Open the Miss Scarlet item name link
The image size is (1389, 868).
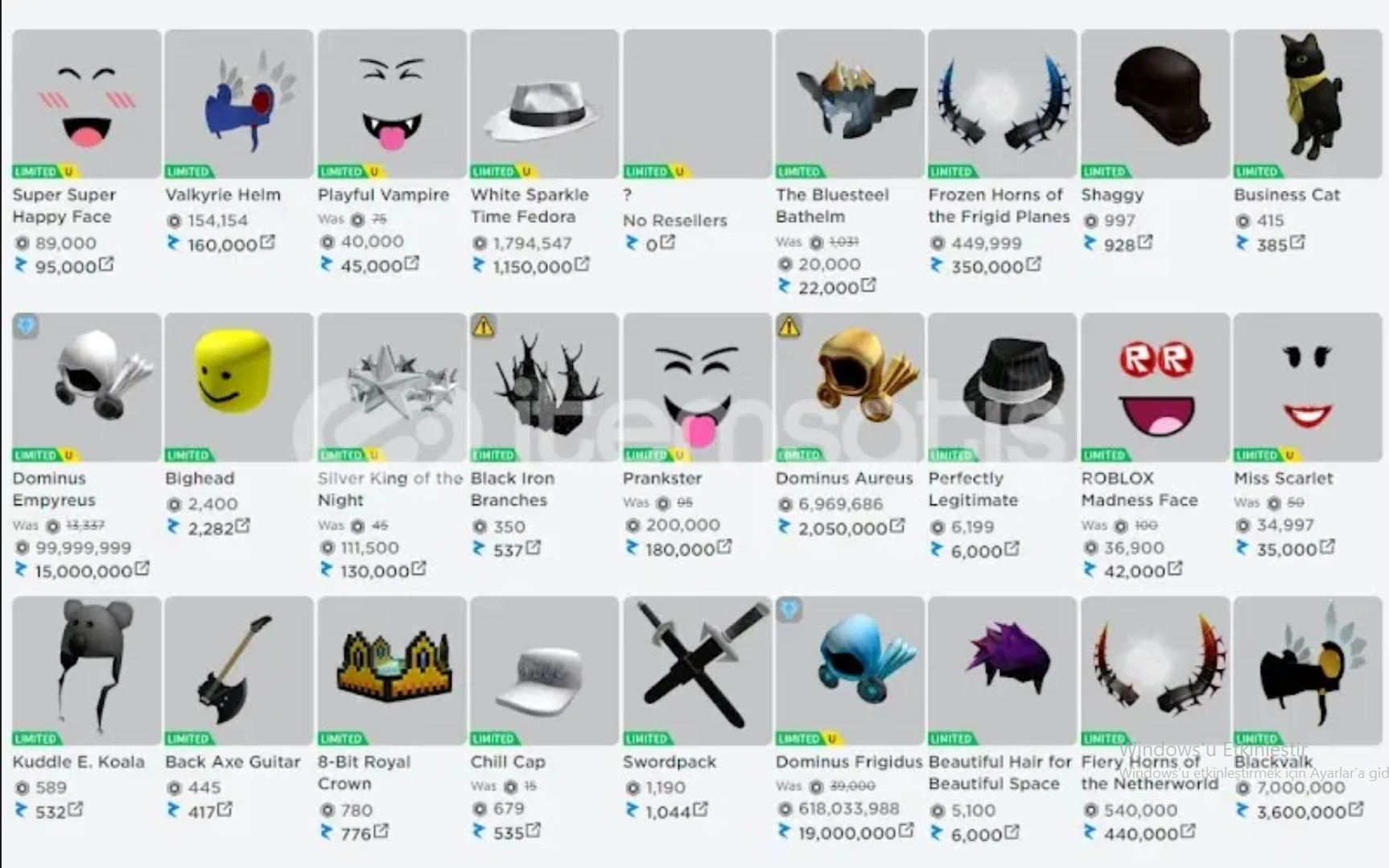(x=1283, y=478)
